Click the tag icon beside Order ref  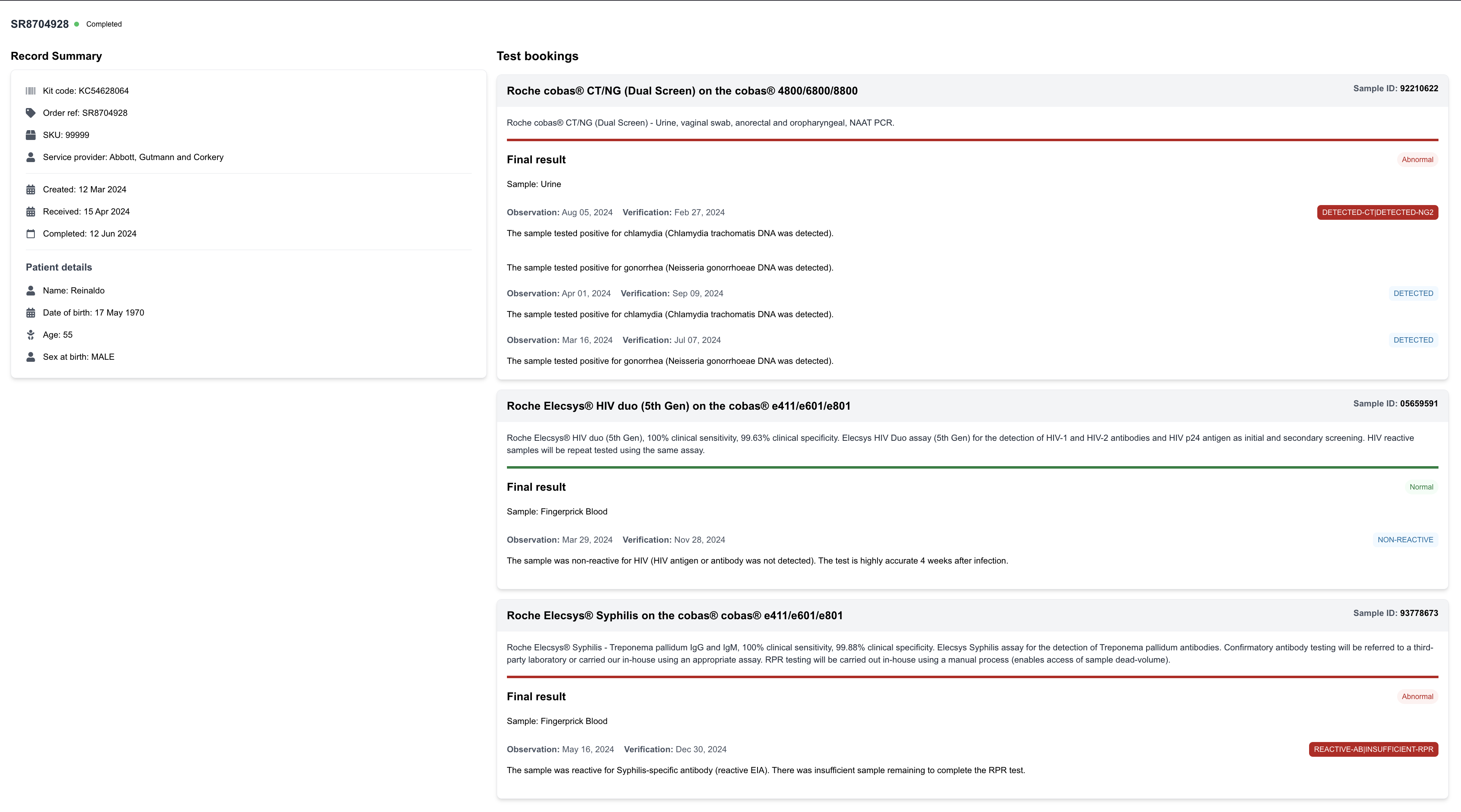[31, 113]
